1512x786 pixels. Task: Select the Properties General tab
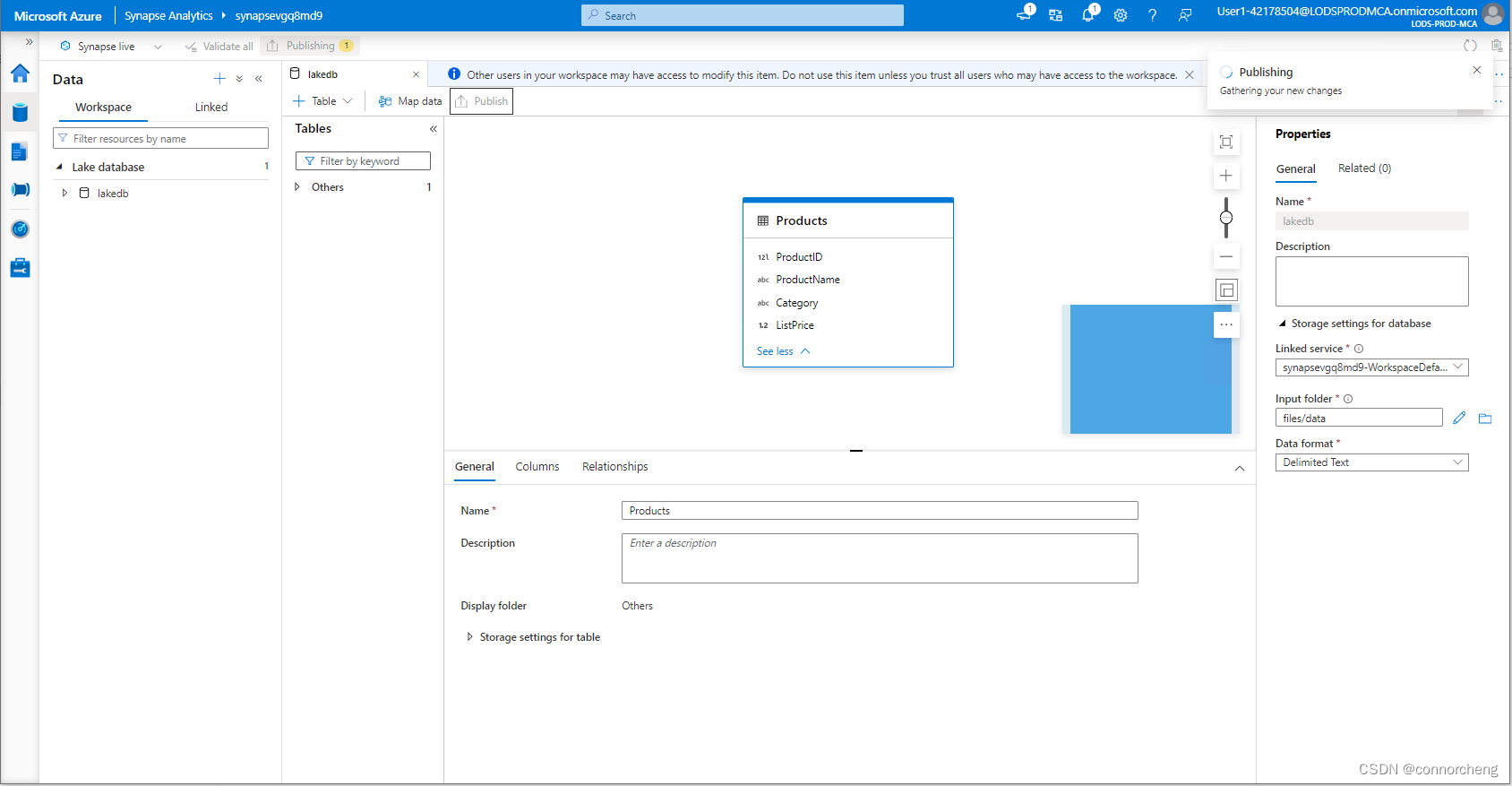point(1295,169)
